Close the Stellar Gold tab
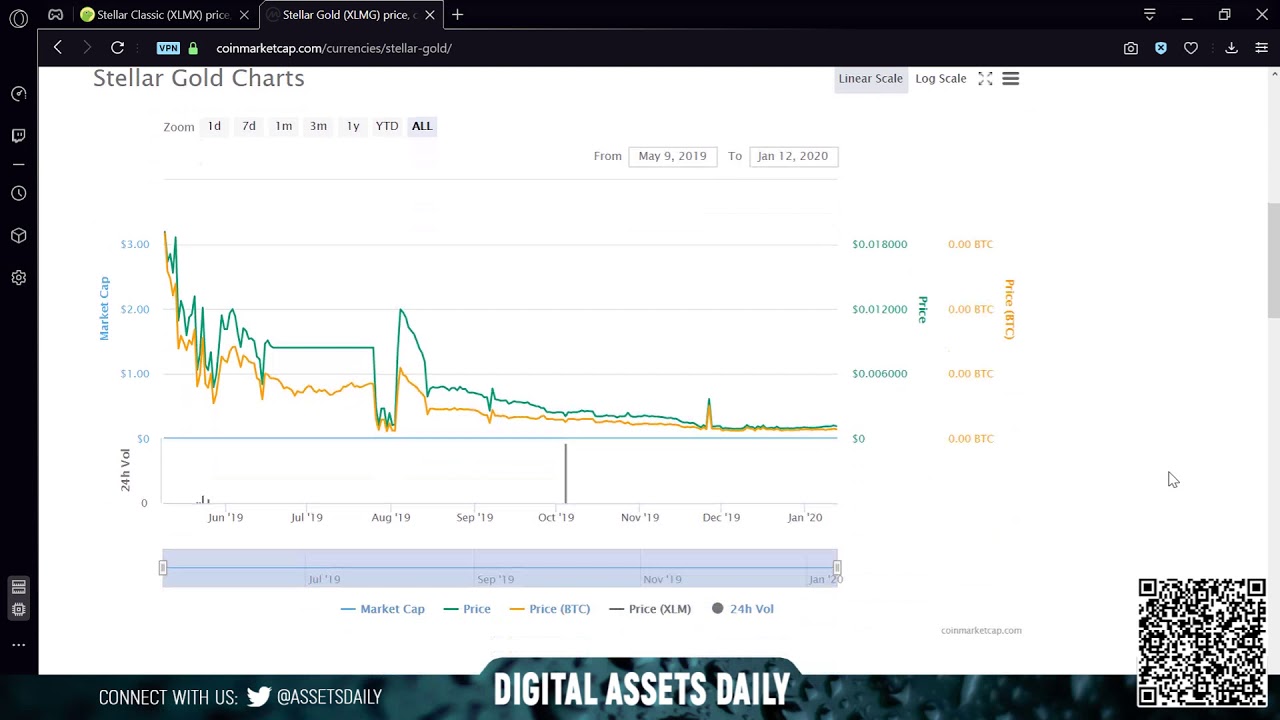This screenshot has width=1280, height=720. coord(430,15)
